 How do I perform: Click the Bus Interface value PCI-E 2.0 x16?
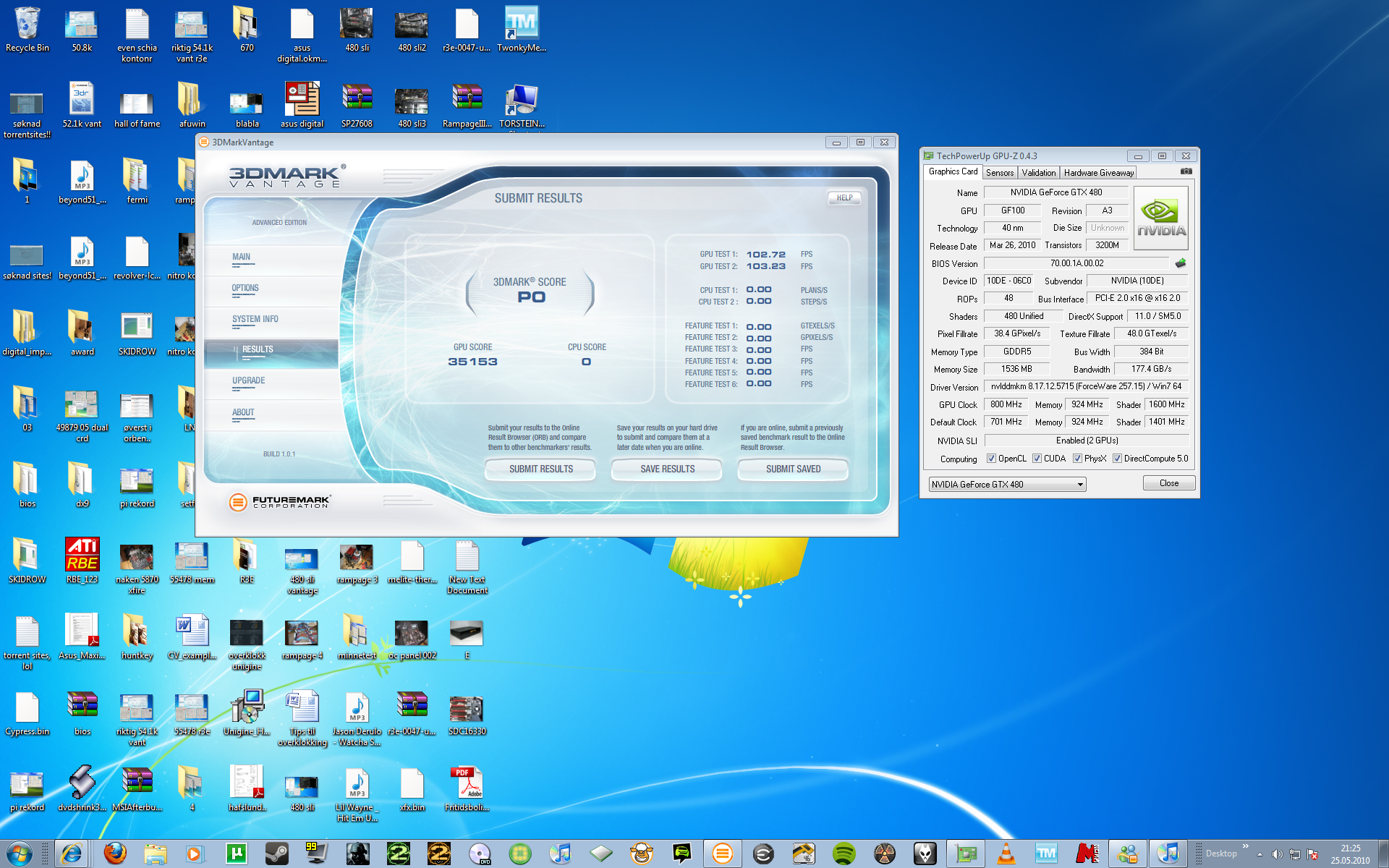tap(1137, 298)
